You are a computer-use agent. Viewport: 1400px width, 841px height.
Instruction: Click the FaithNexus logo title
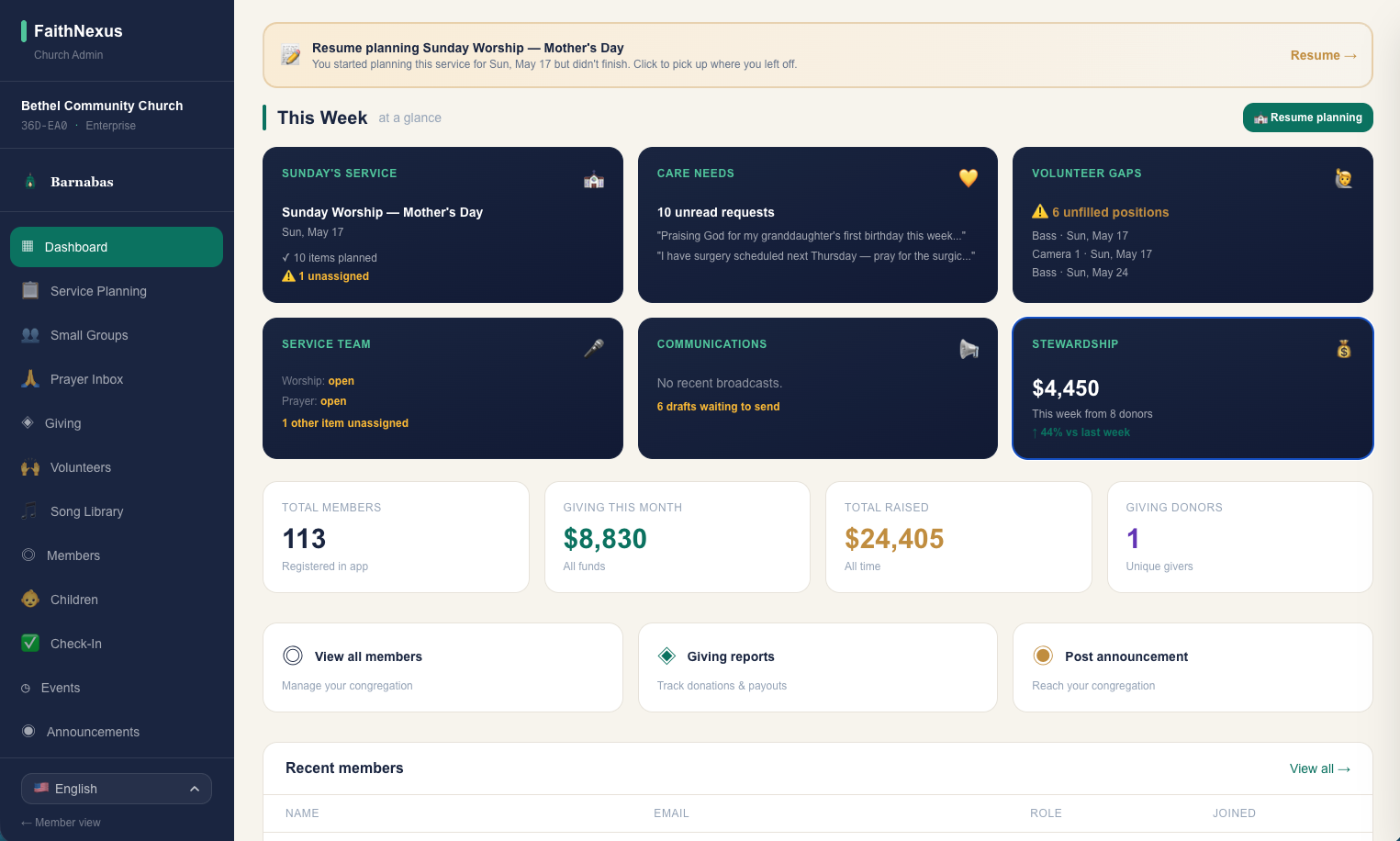coord(78,31)
